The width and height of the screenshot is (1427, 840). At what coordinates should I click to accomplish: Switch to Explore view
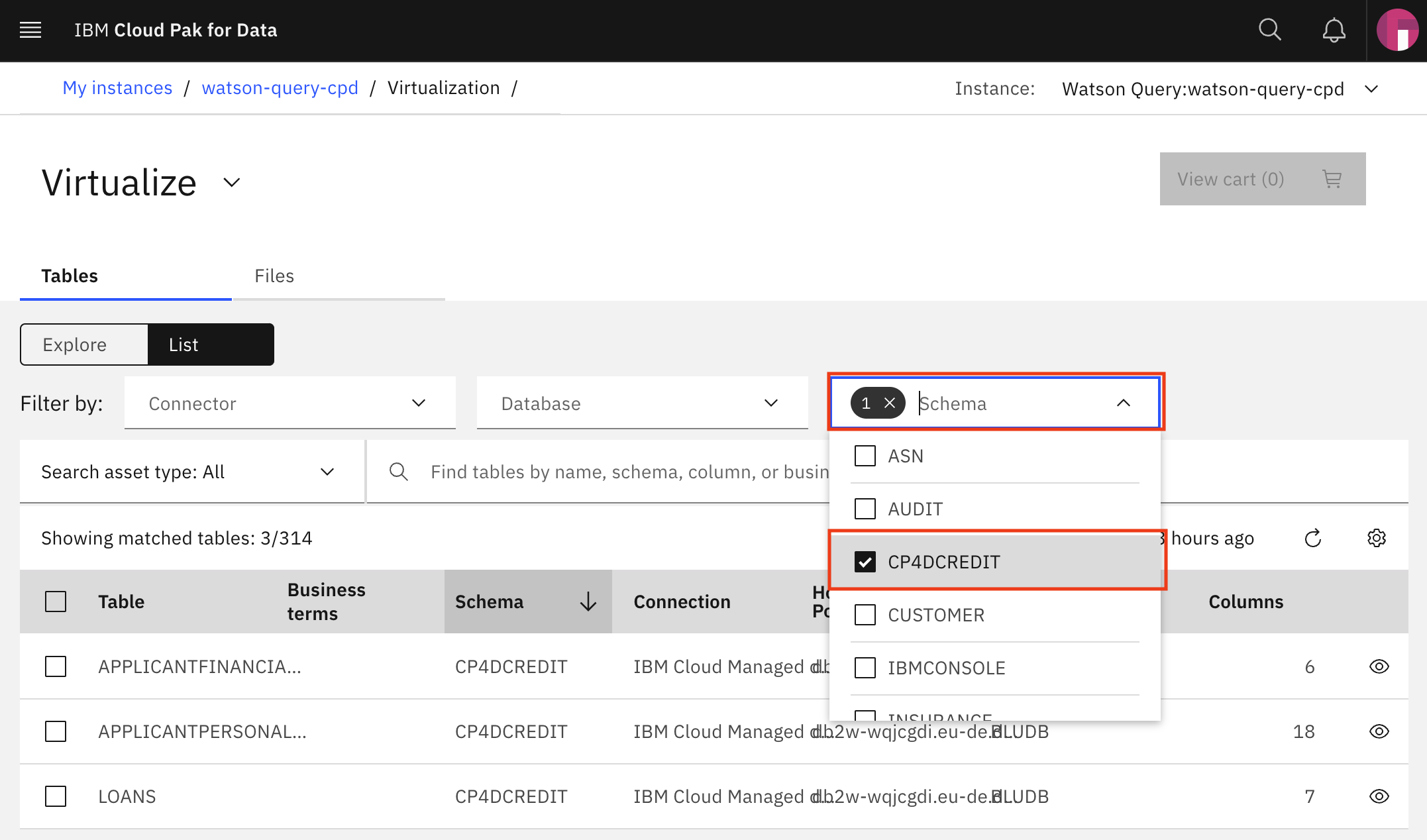pos(84,344)
